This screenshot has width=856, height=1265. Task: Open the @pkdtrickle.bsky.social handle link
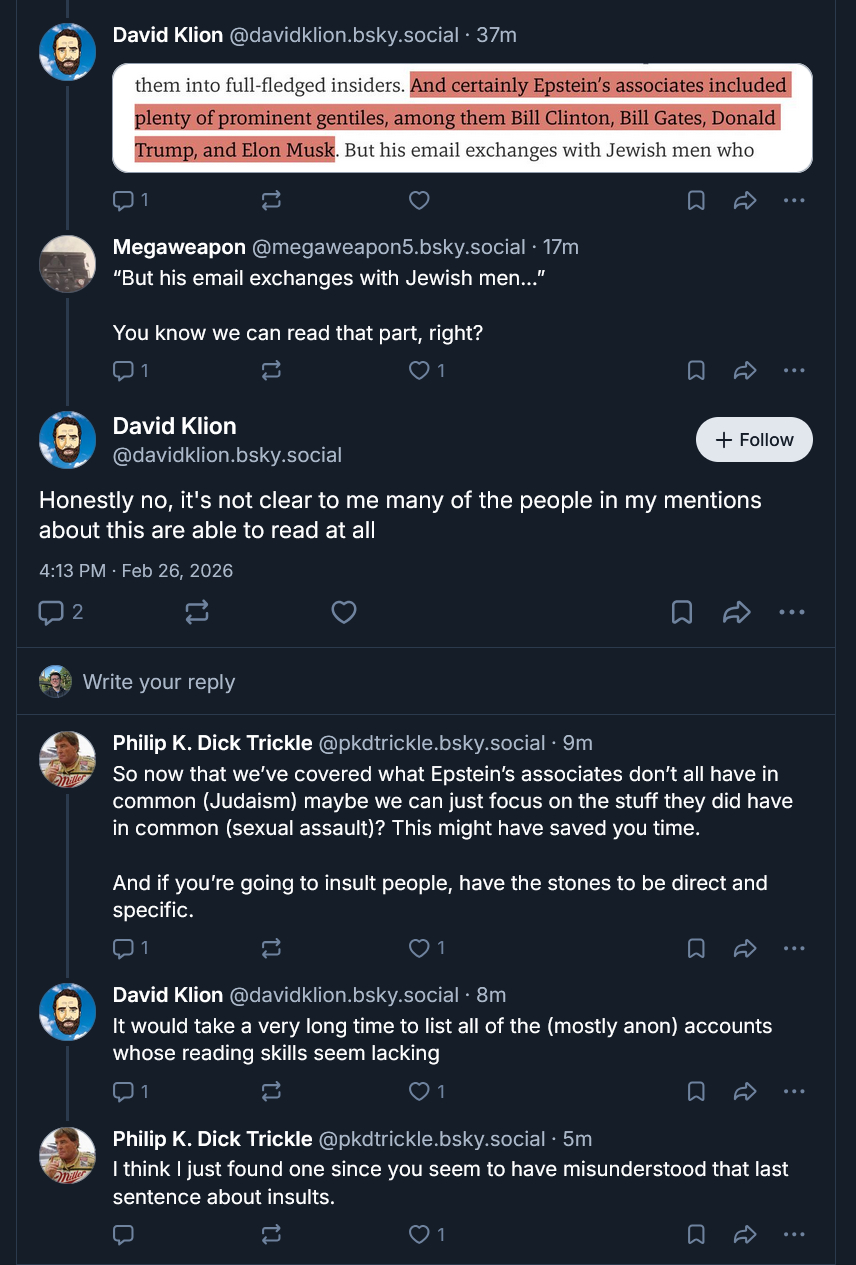point(432,743)
